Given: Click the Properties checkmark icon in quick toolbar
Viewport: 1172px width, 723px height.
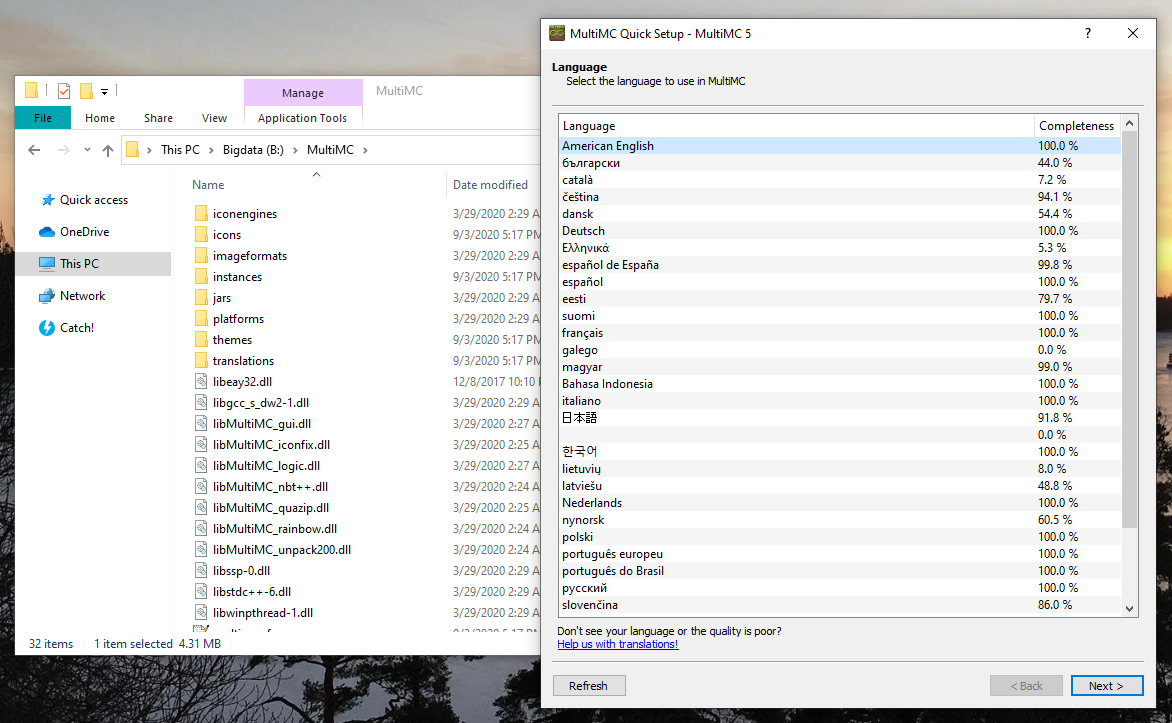Looking at the screenshot, I should pyautogui.click(x=64, y=90).
